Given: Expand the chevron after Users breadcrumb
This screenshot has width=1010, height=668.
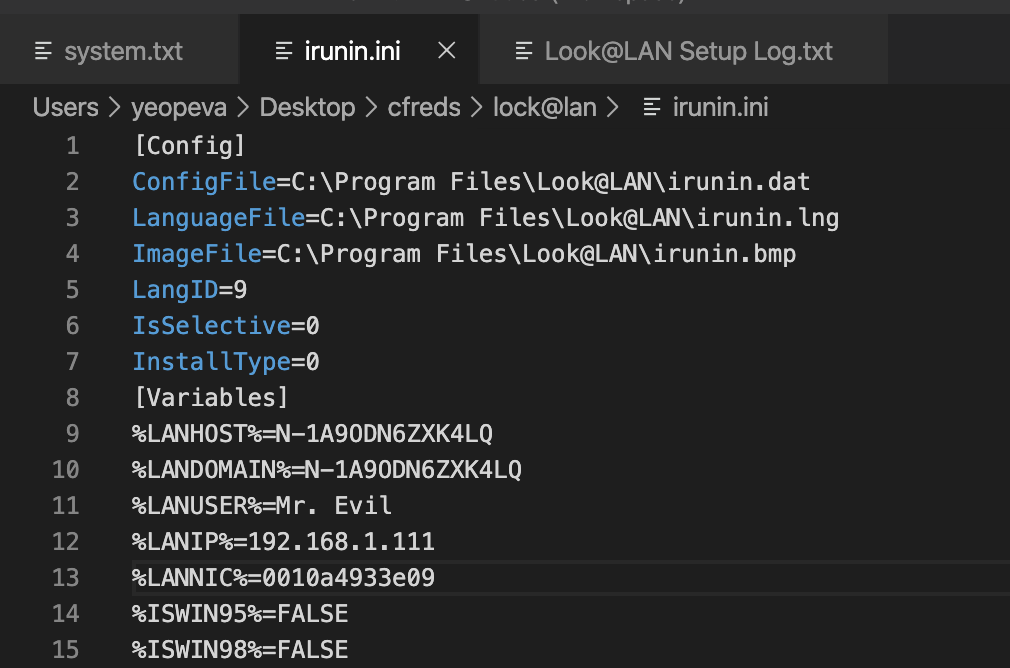Looking at the screenshot, I should (115, 107).
